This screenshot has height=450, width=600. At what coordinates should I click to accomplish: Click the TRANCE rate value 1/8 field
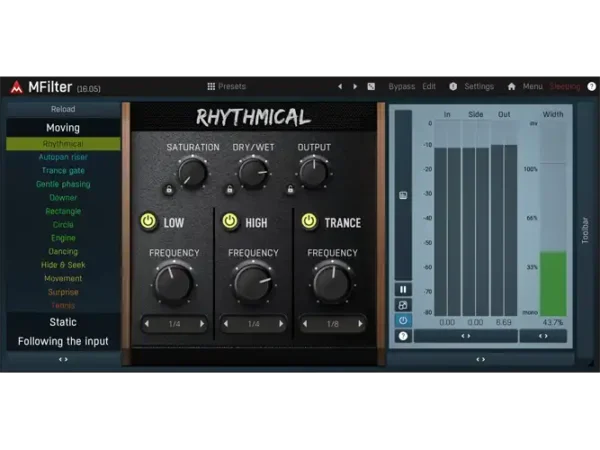pyautogui.click(x=333, y=324)
